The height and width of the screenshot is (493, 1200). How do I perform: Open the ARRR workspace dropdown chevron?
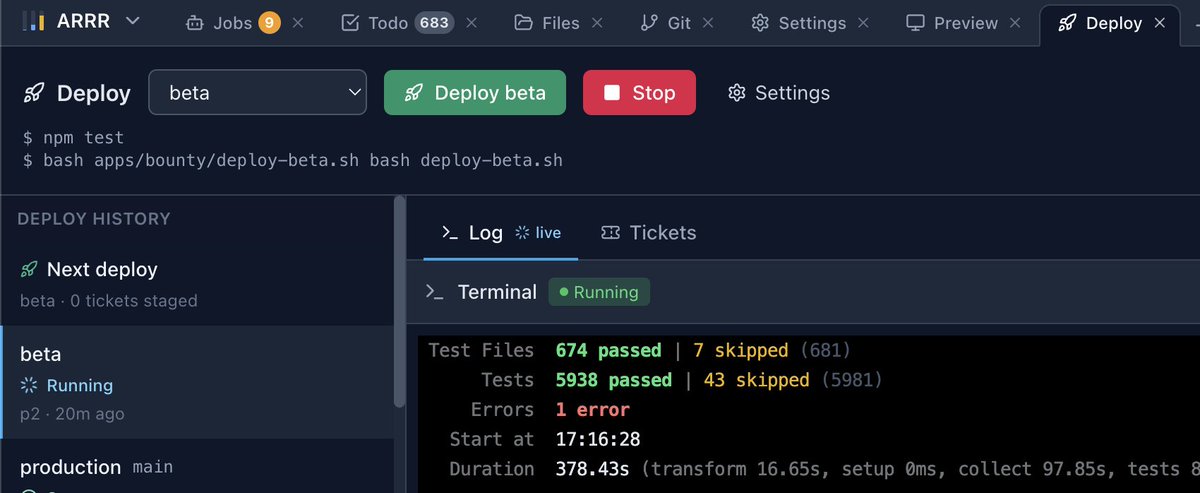click(x=133, y=21)
